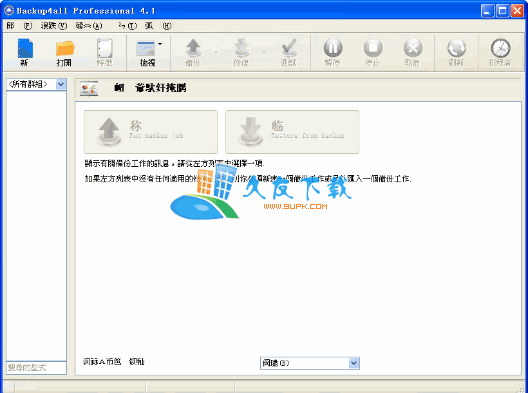Click the large 'Run backup job' button

[x=151, y=132]
